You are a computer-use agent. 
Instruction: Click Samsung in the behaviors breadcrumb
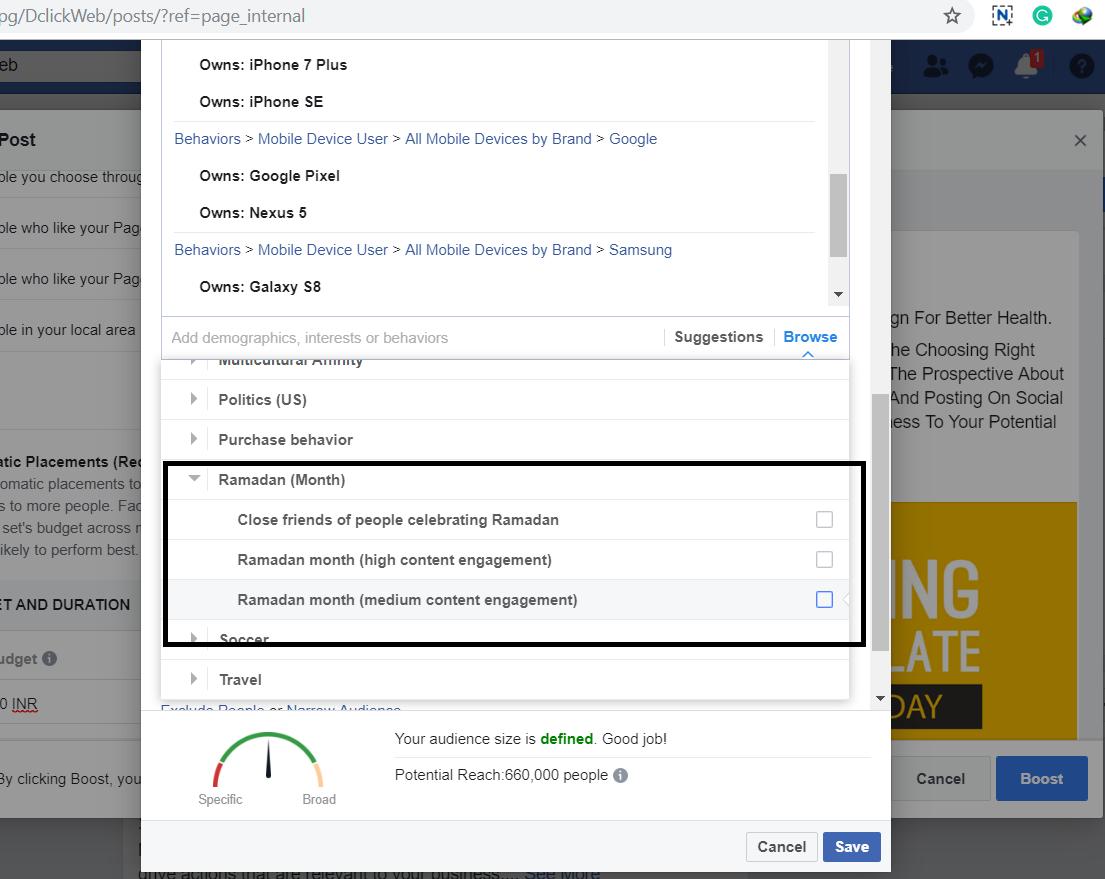pos(640,250)
